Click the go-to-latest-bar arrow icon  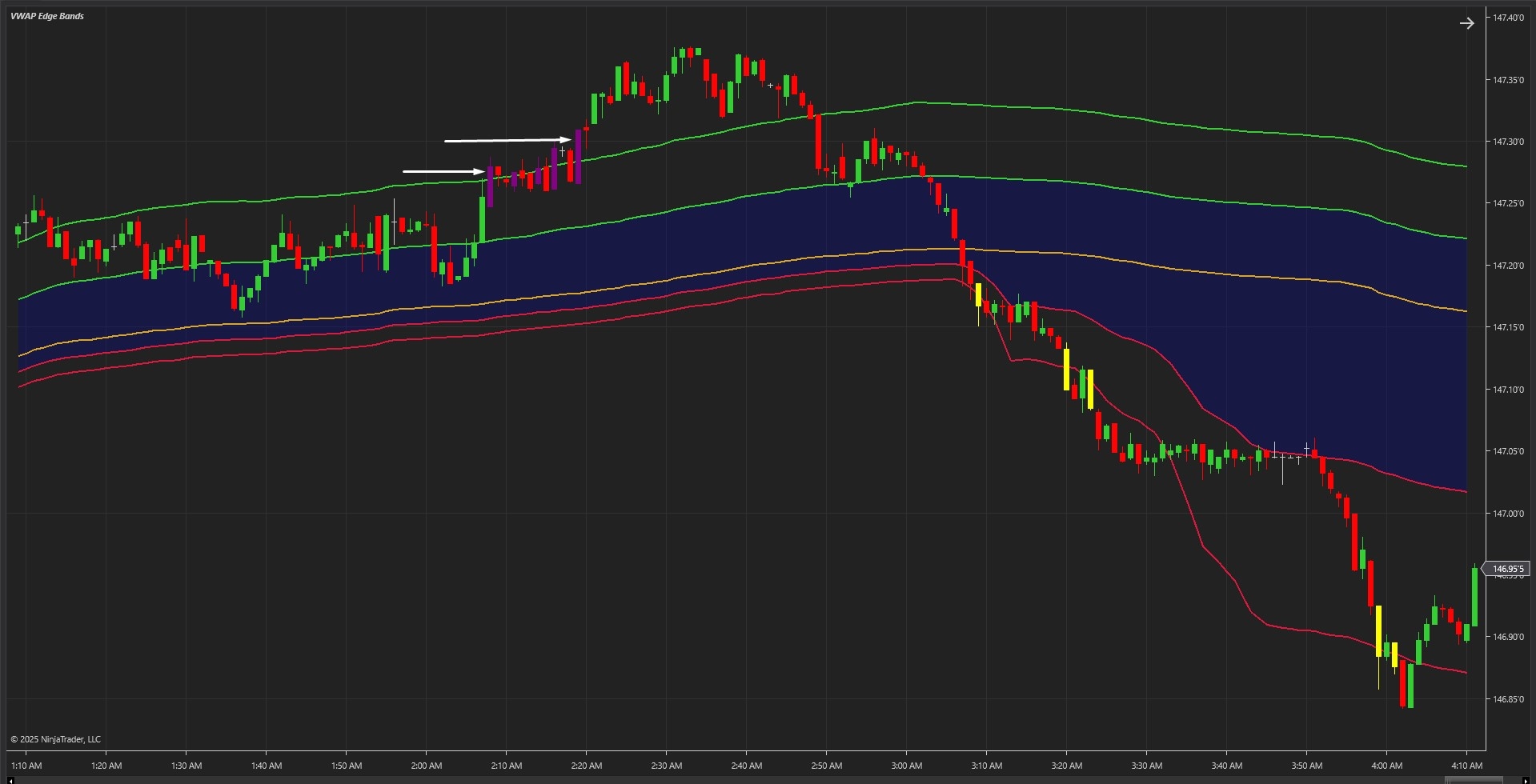tap(1467, 22)
